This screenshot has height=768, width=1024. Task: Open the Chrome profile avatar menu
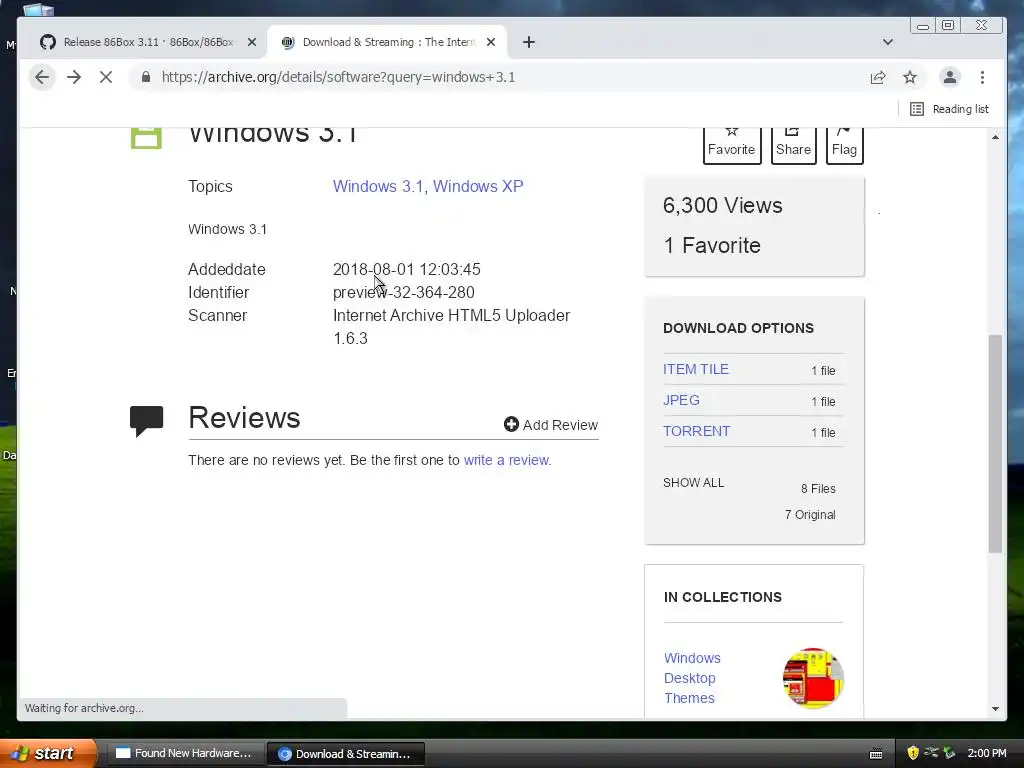pos(950,77)
